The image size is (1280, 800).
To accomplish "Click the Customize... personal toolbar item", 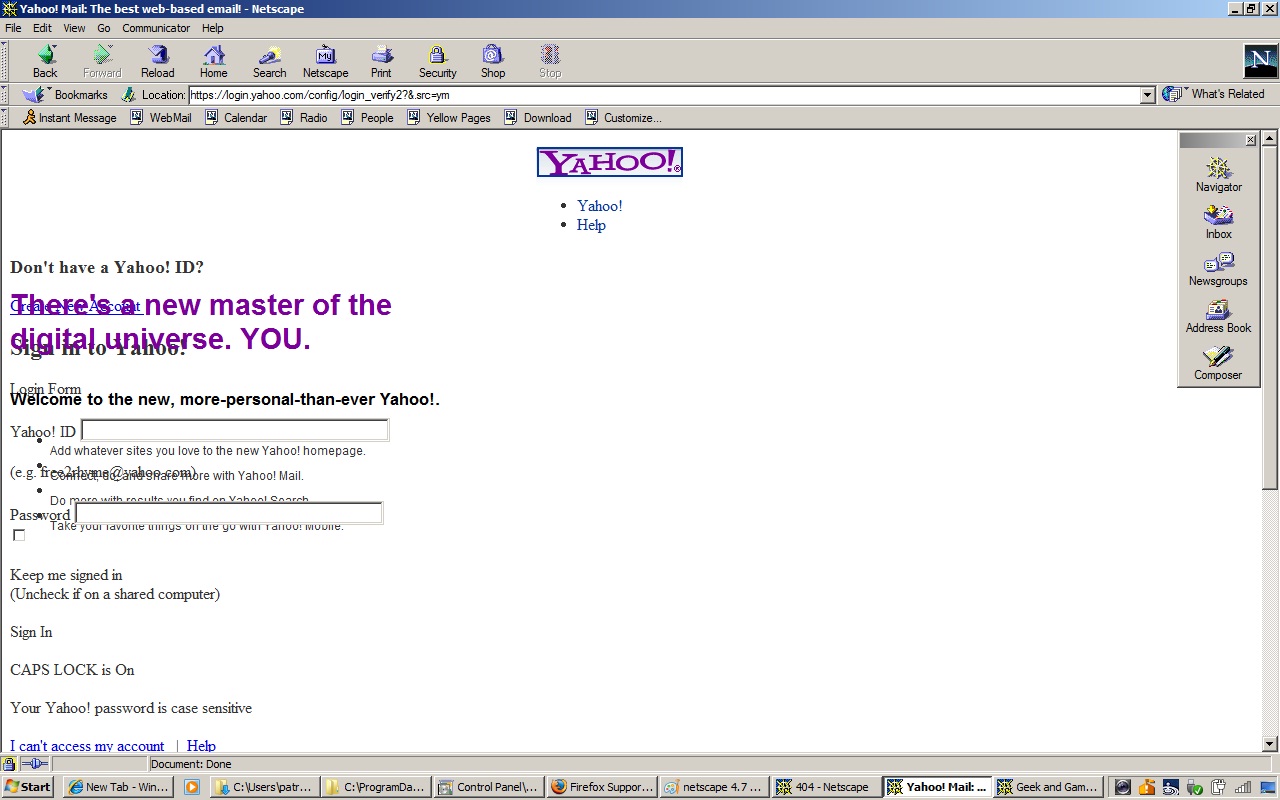I will pyautogui.click(x=623, y=118).
